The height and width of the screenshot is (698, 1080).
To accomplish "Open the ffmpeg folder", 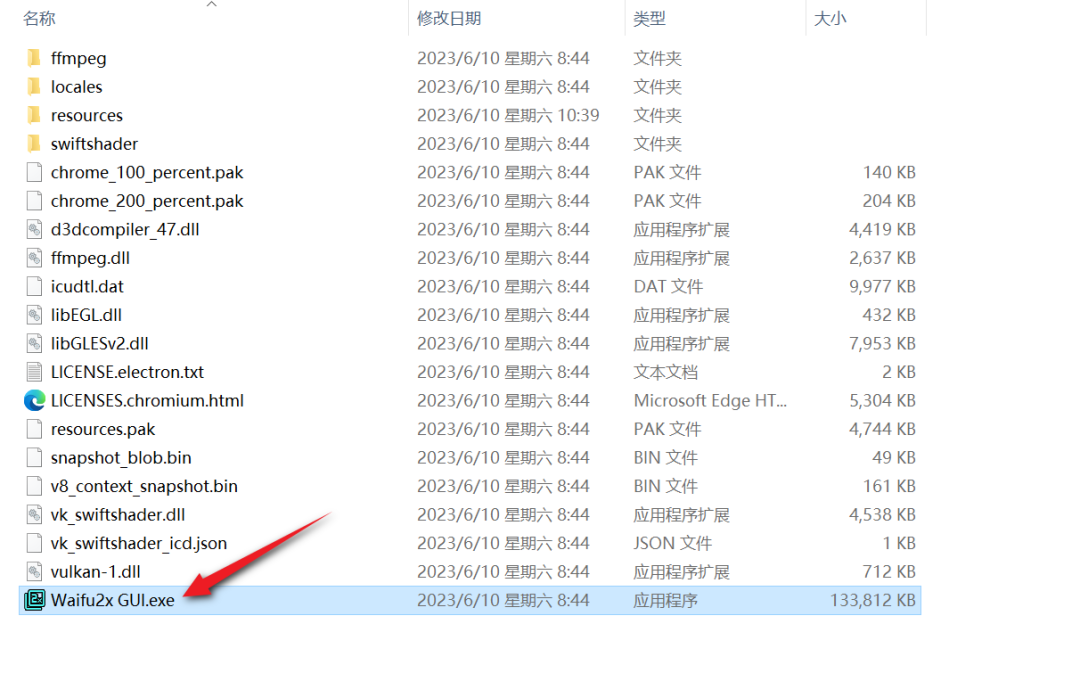I will tap(76, 58).
